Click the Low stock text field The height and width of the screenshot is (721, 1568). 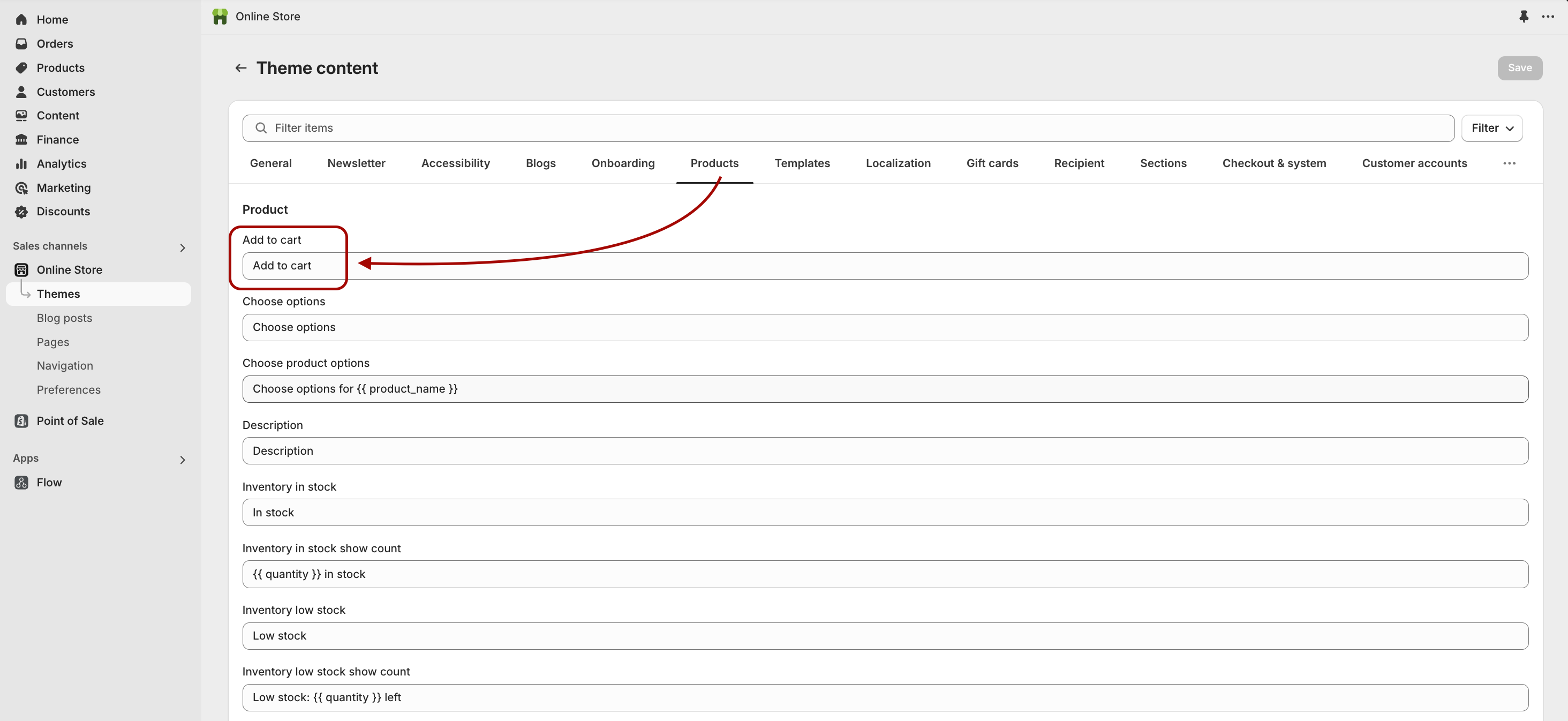click(885, 636)
